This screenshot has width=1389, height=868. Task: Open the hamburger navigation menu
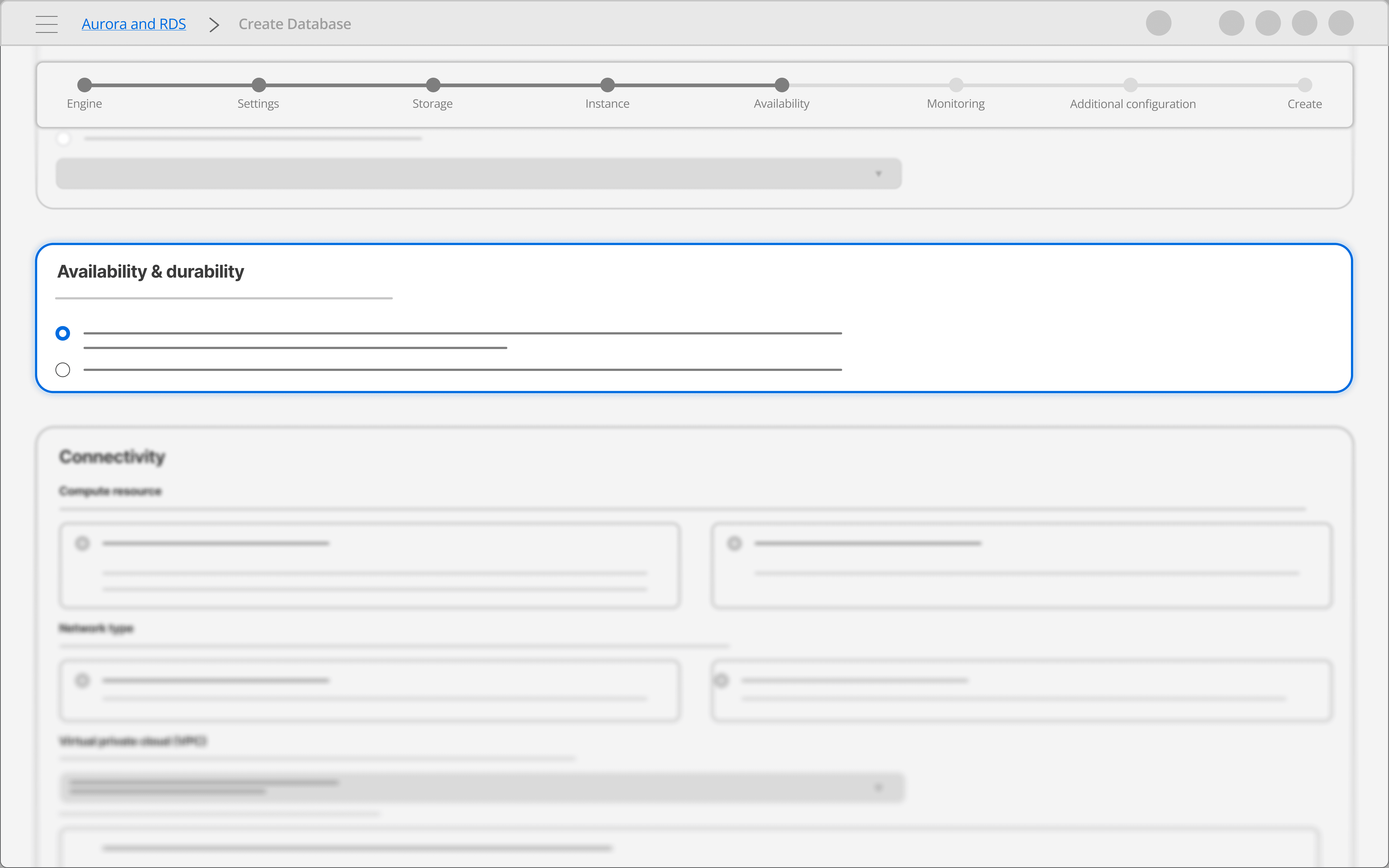click(x=46, y=24)
